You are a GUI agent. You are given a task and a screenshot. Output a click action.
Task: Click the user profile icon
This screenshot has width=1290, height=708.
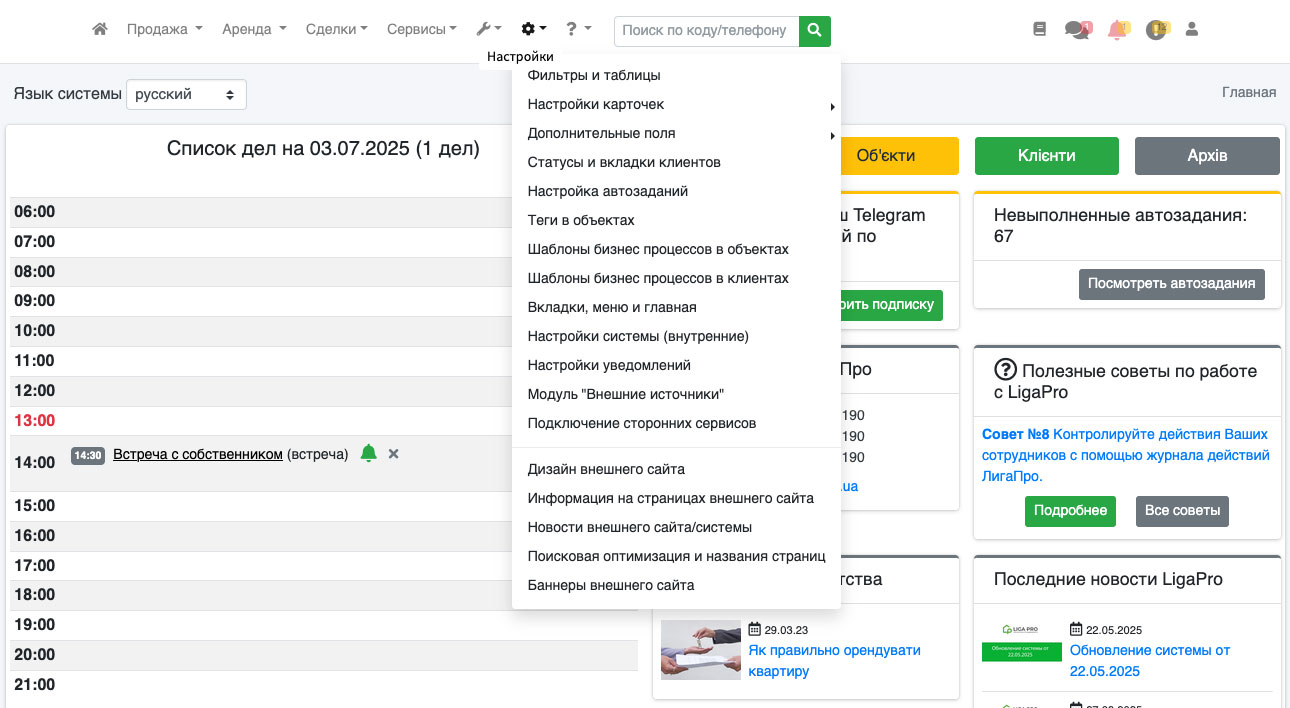pyautogui.click(x=1191, y=30)
